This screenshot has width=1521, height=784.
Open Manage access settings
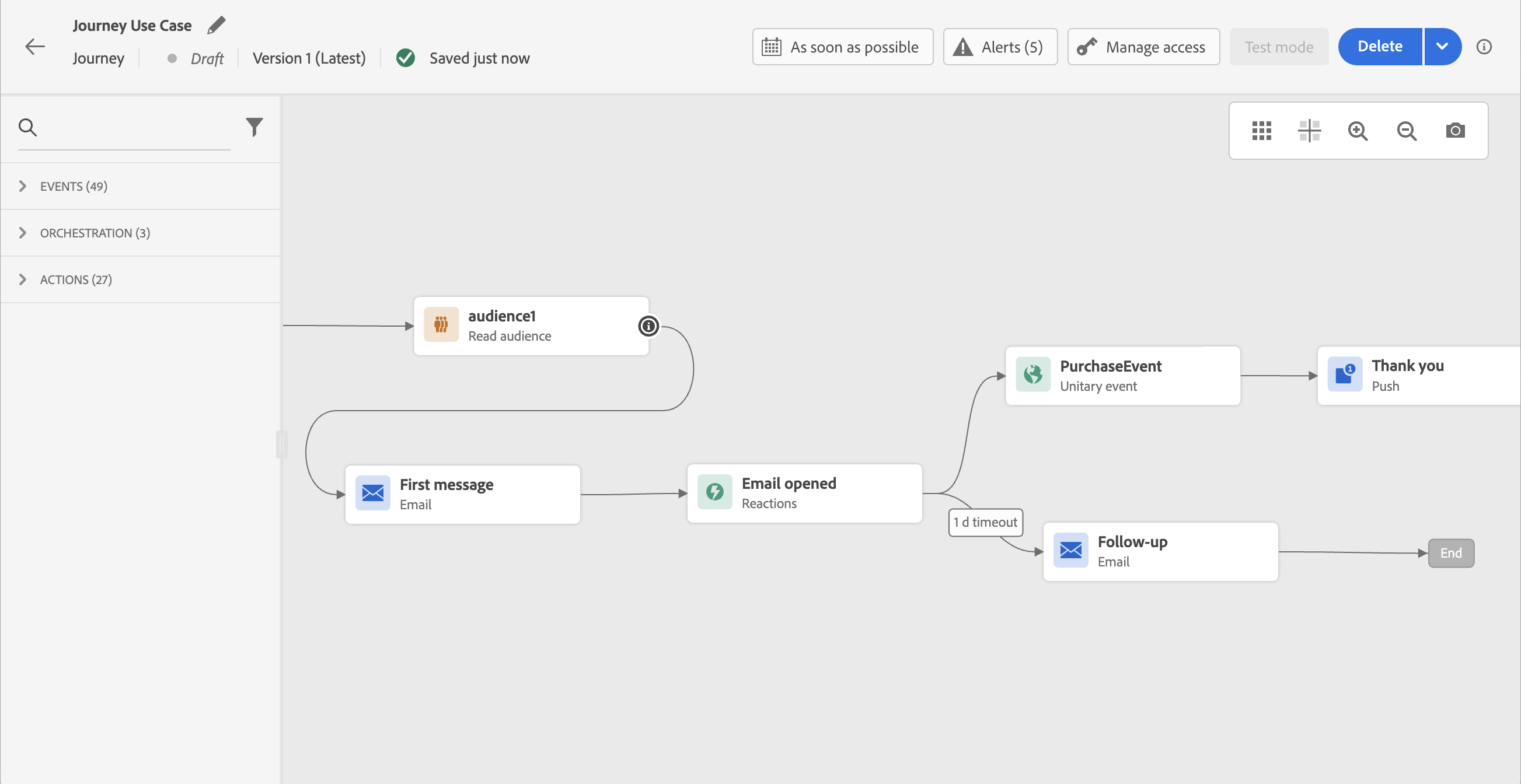pos(1143,47)
